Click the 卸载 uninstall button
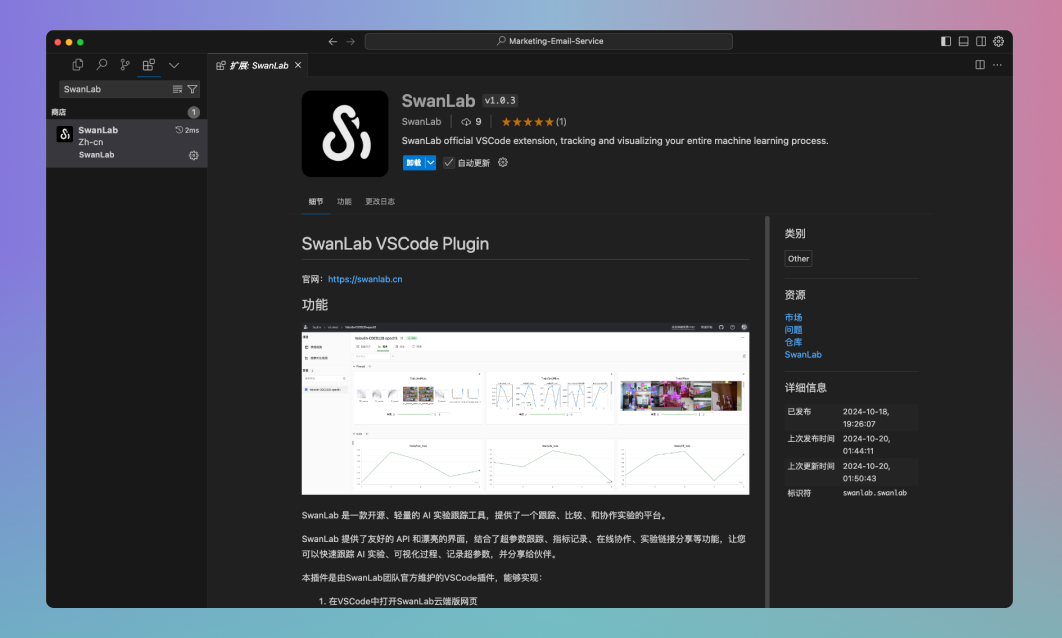Screen dimensions: 1062x638 coord(413,163)
